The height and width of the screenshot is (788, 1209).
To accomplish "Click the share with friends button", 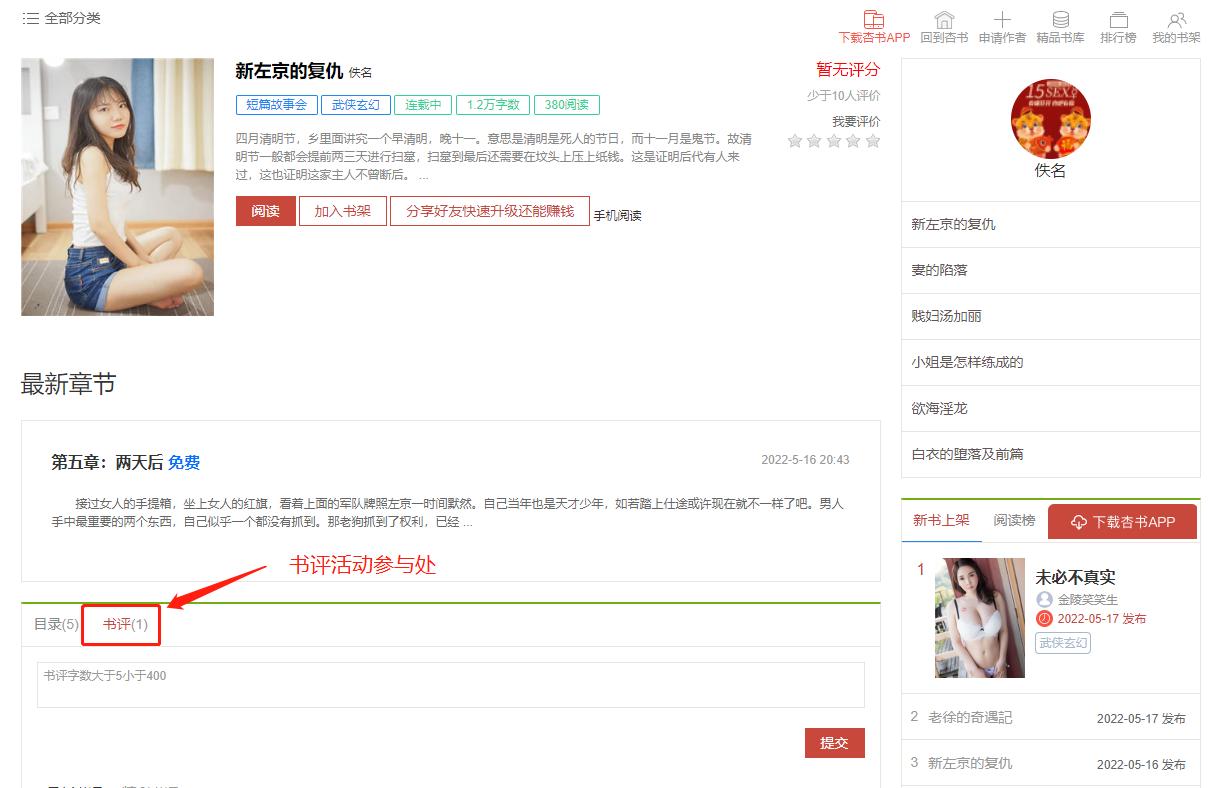I will tap(489, 211).
